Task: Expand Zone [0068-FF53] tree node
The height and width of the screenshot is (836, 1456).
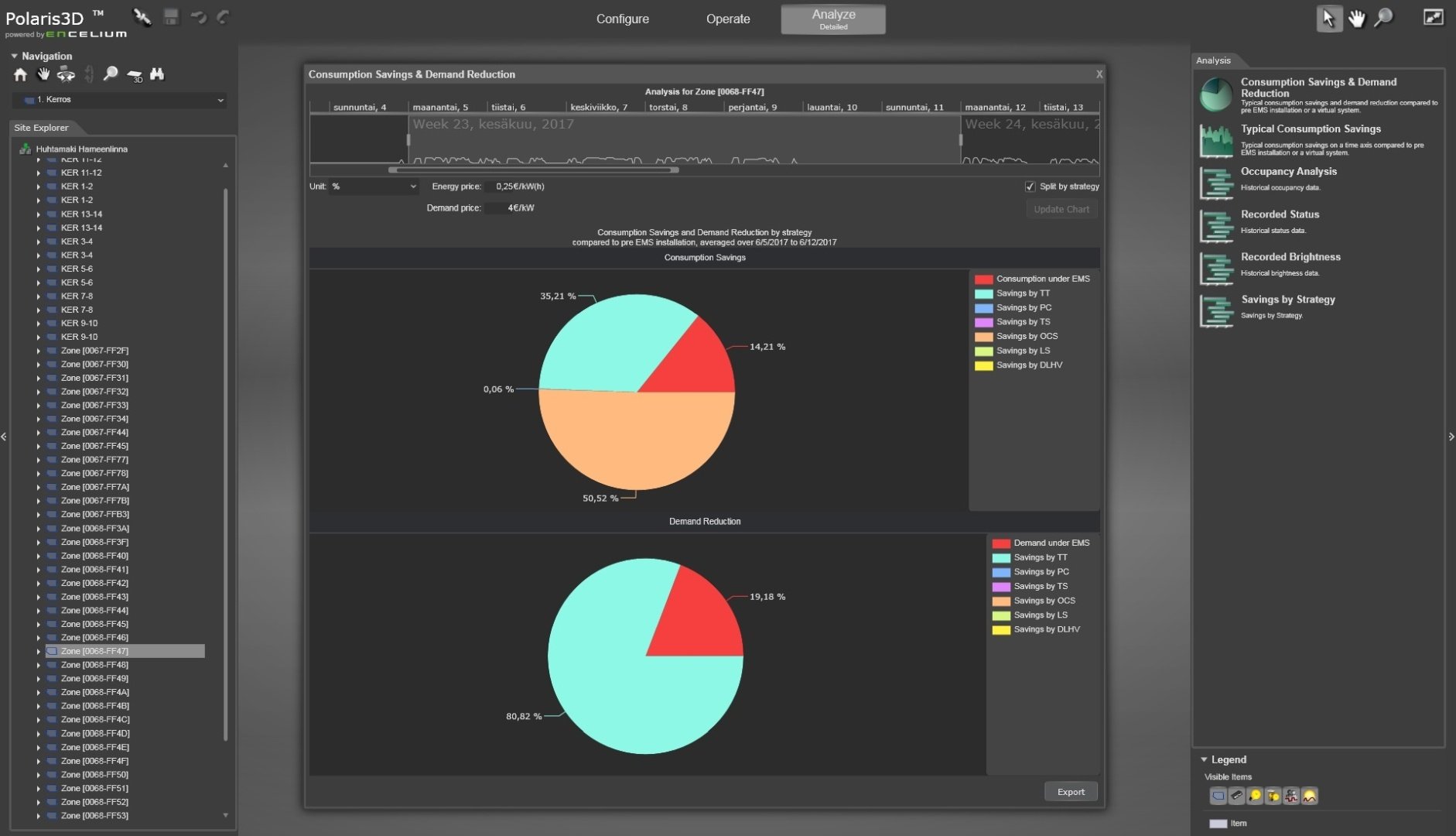Action: [38, 816]
